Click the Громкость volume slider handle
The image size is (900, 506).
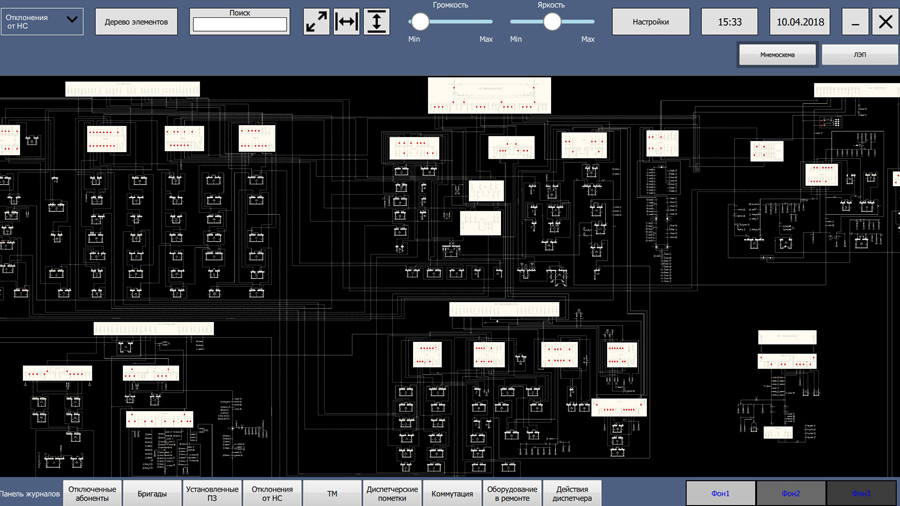click(x=420, y=22)
